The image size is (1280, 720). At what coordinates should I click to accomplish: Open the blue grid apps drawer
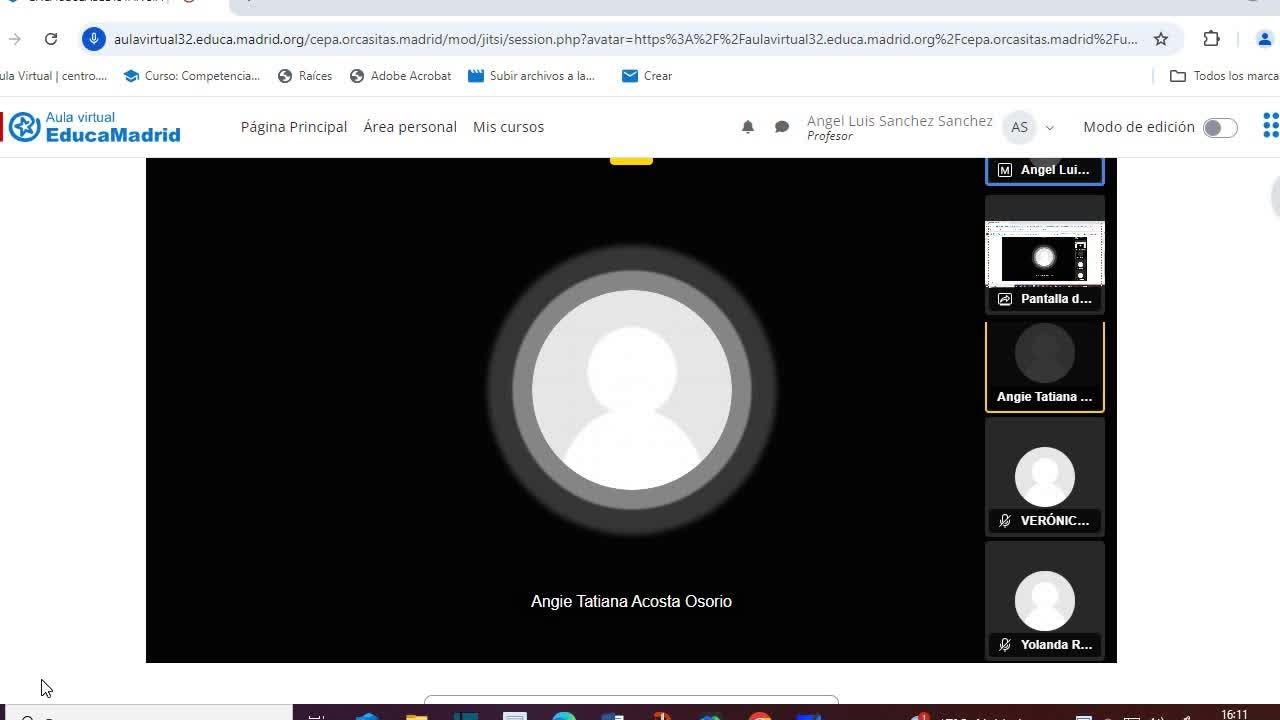[x=1271, y=126]
